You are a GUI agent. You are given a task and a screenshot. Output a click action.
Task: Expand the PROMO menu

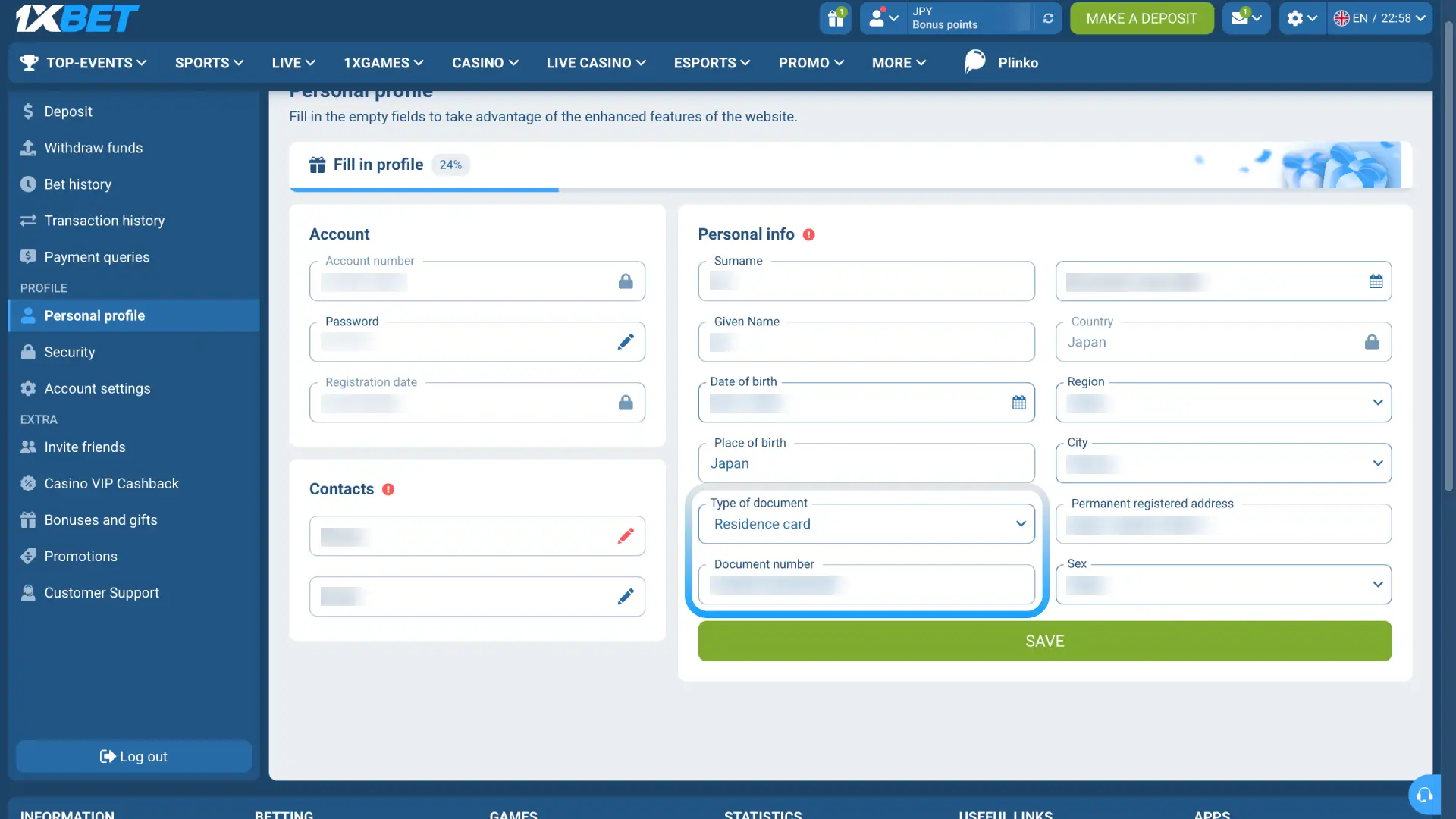click(811, 63)
